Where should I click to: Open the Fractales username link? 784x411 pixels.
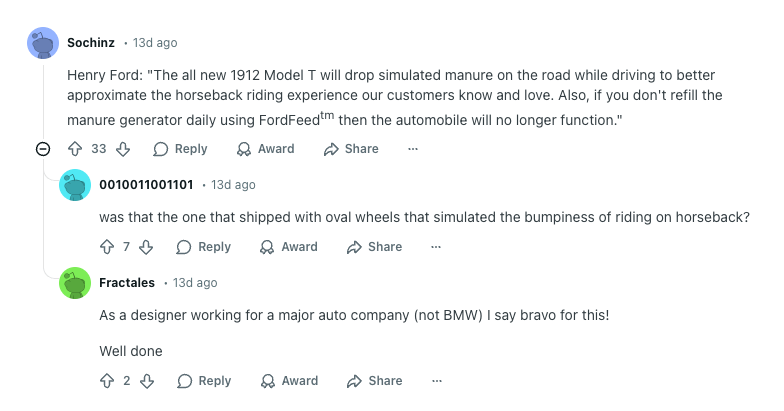coord(127,283)
